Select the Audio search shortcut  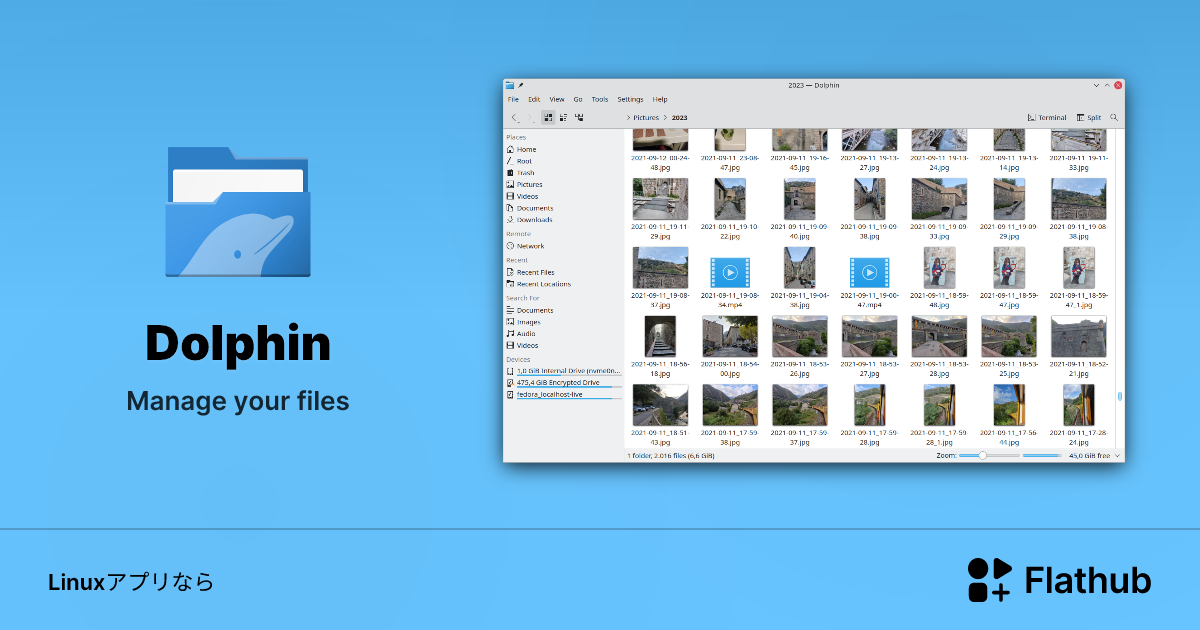pos(525,334)
